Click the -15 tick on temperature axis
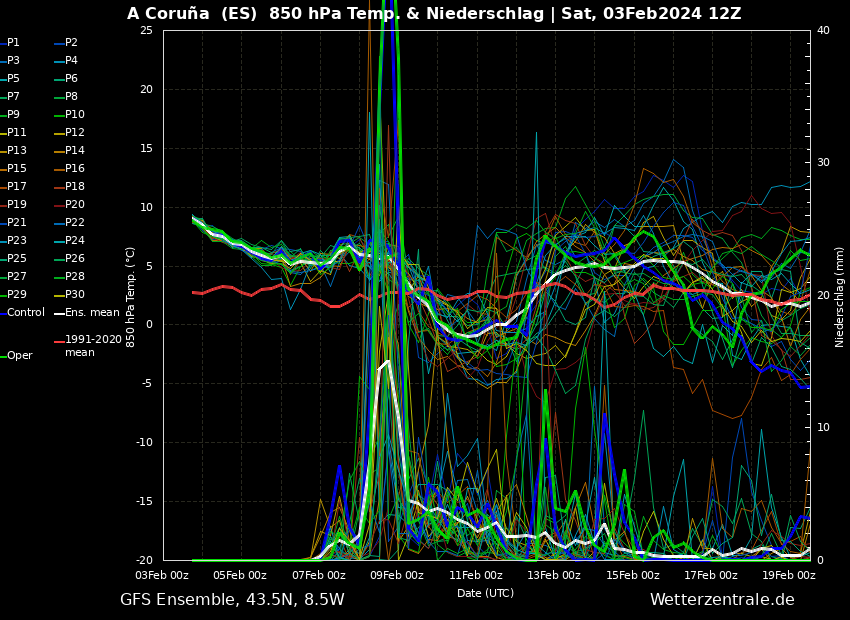 [145, 501]
